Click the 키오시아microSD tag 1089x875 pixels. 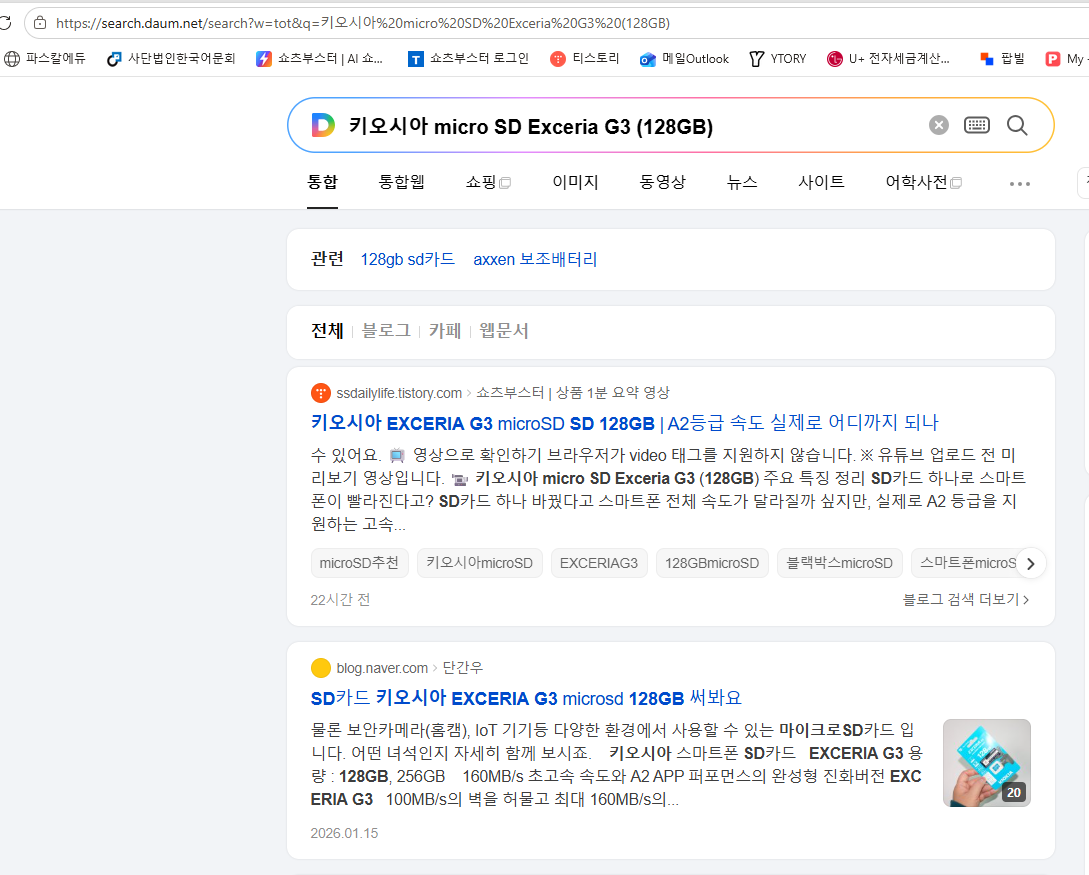[479, 563]
